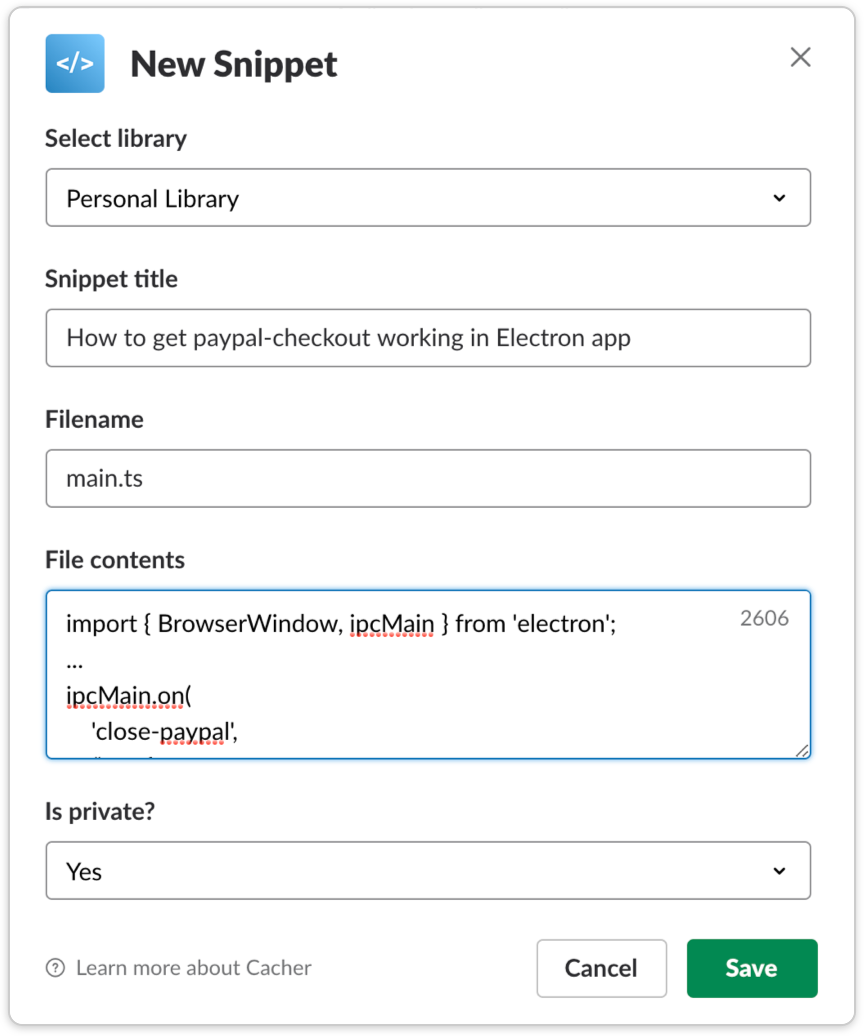Grab the File contents resize handle

(x=801, y=750)
